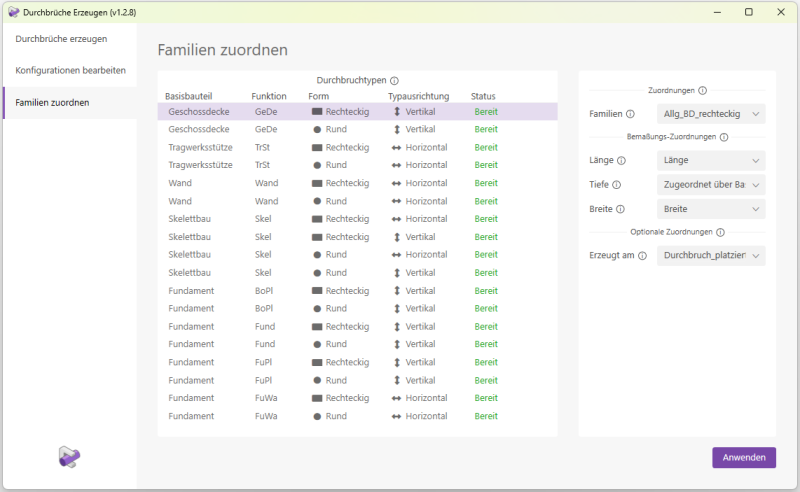Select the Wand Rechteckig Horizontal row
Screen dimensions: 800x492
[356, 183]
